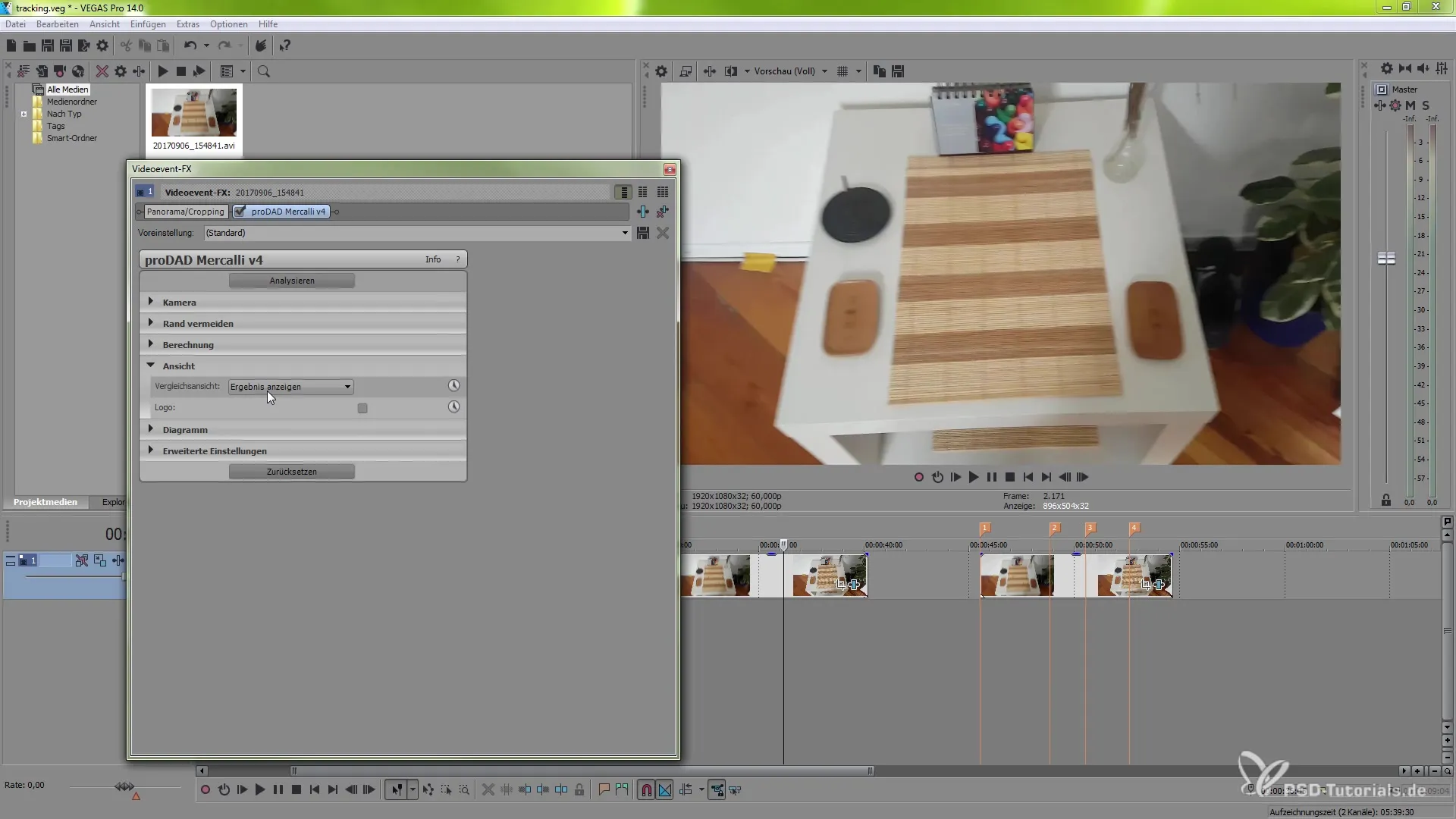The image size is (1456, 819).
Task: Enable snapping magnet icon on timeline toolbar
Action: click(x=646, y=790)
